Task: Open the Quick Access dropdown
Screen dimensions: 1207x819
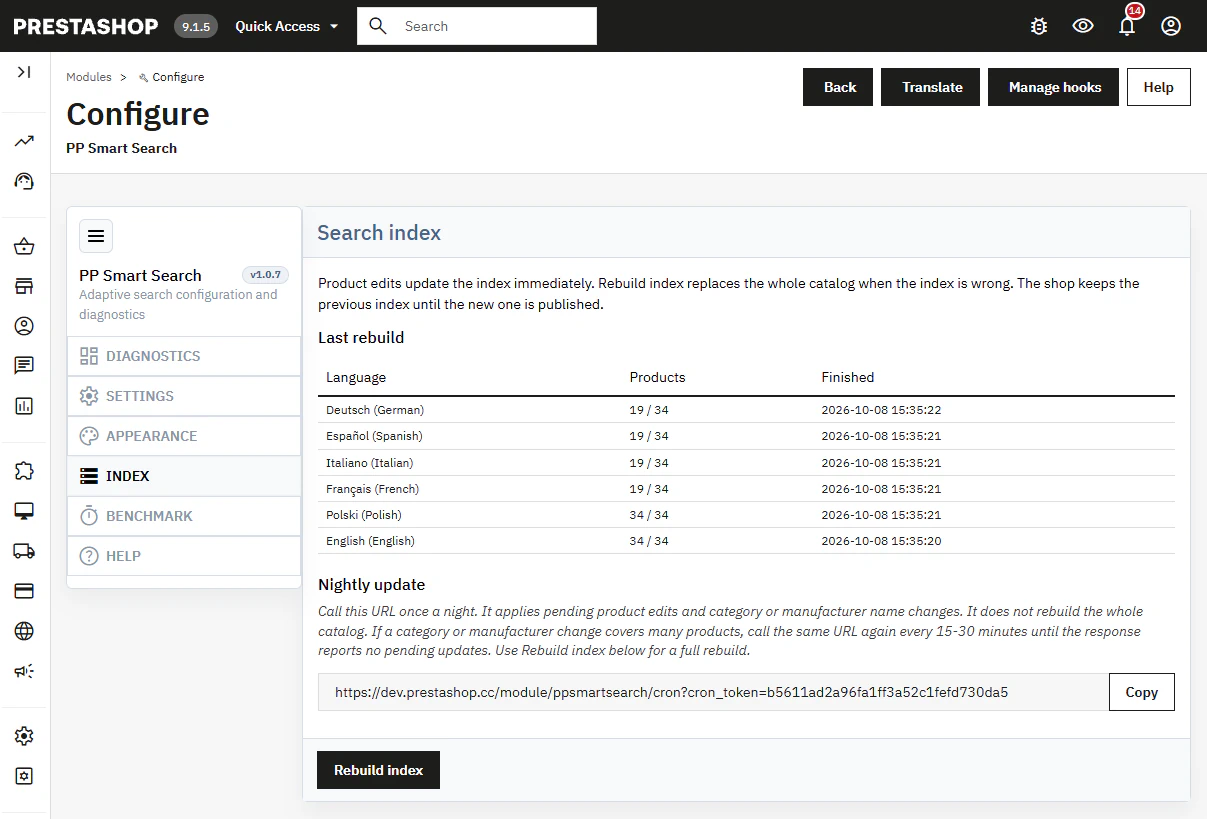Action: pyautogui.click(x=287, y=26)
